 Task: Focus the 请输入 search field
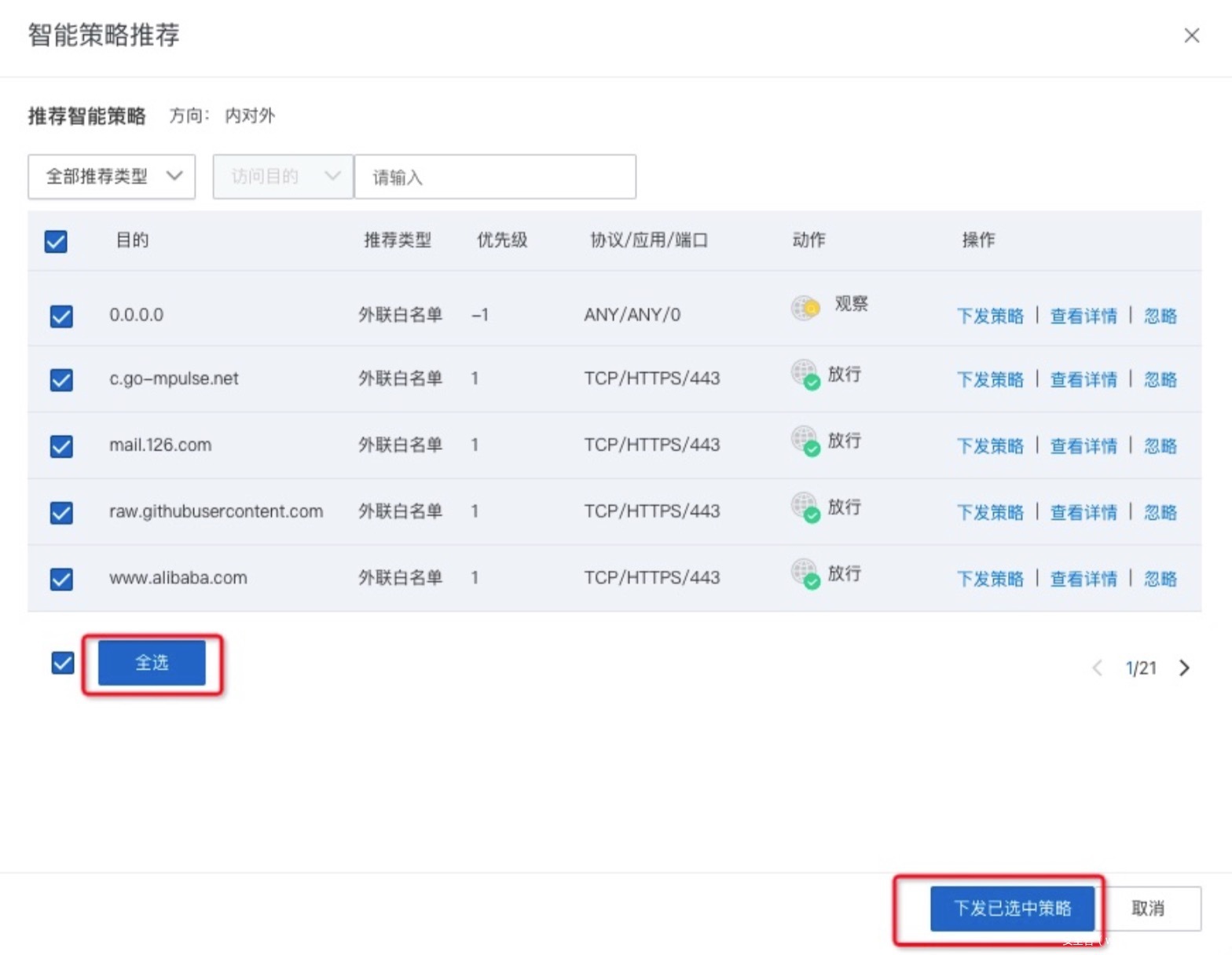495,177
